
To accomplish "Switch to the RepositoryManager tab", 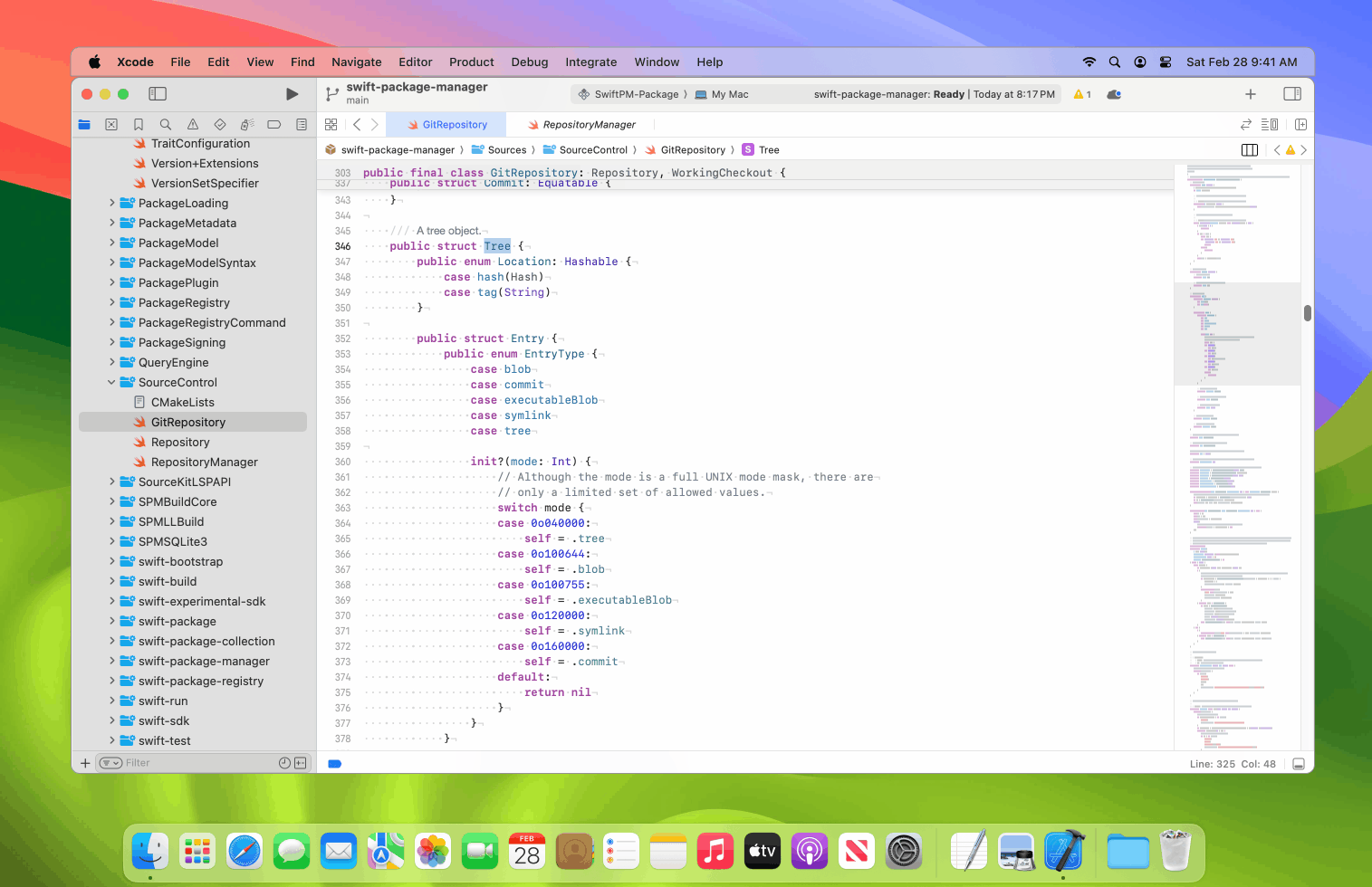I will pyautogui.click(x=581, y=125).
